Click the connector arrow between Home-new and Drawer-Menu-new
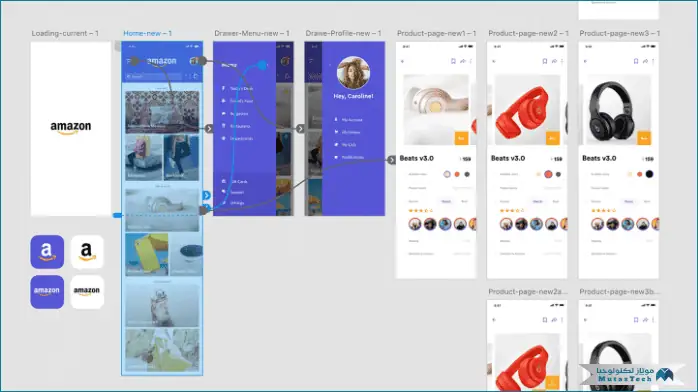Image resolution: width=698 pixels, height=392 pixels. pos(209,129)
